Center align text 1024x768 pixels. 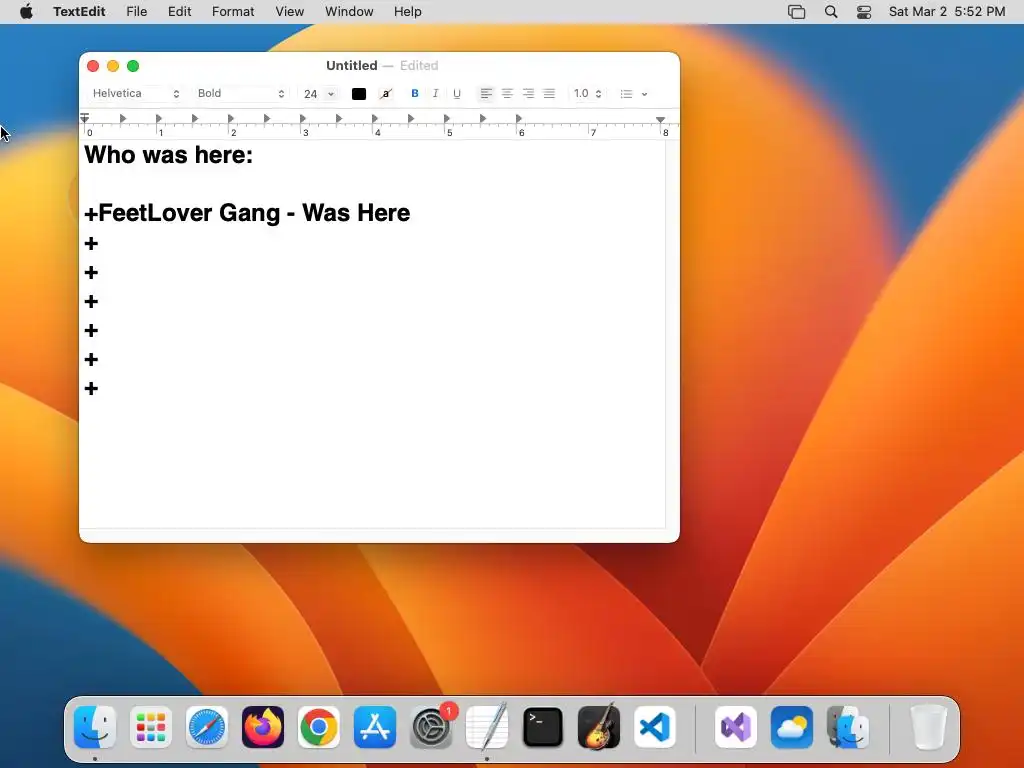point(507,93)
